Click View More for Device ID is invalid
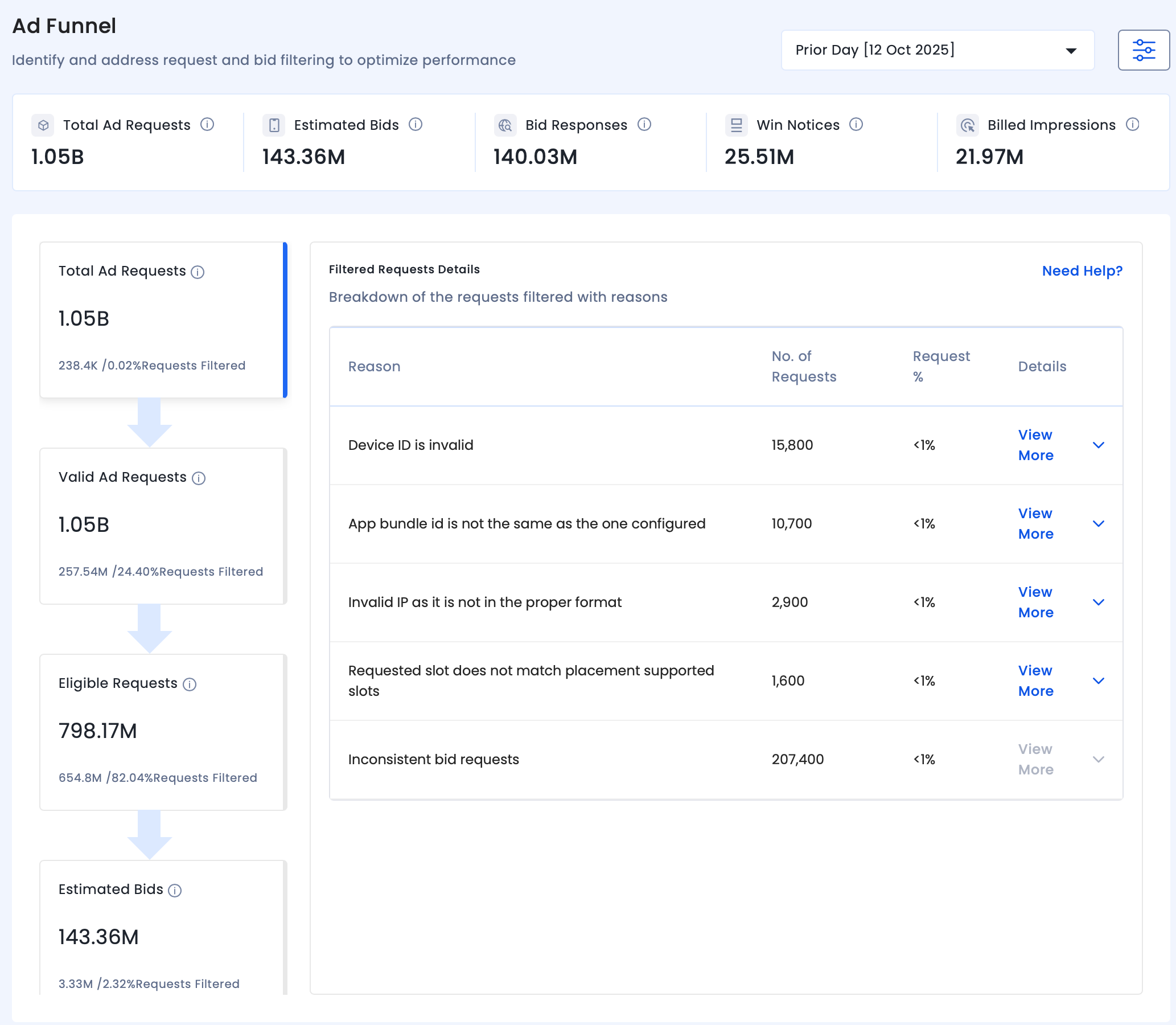Viewport: 1176px width, 1025px height. click(1035, 445)
